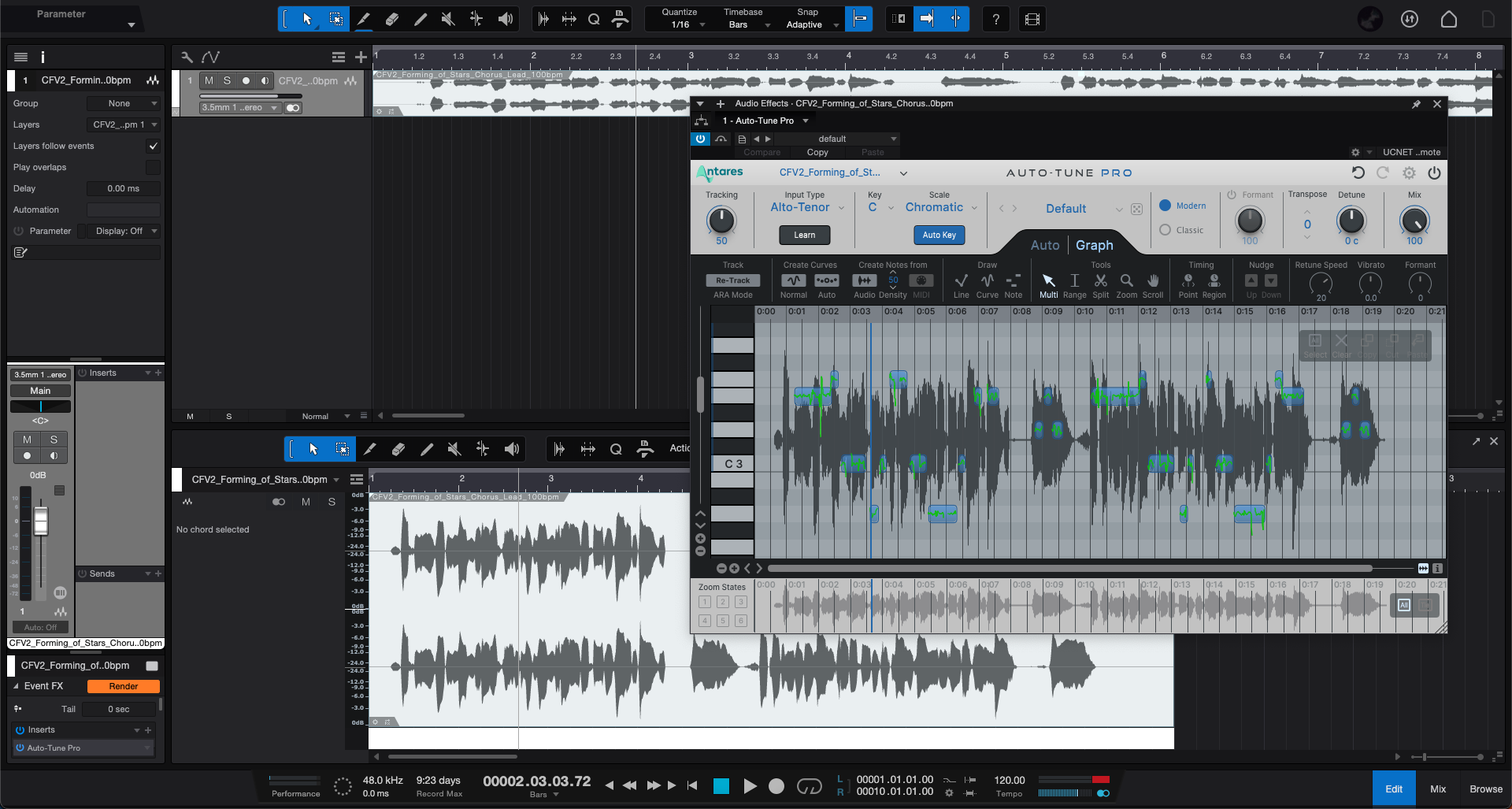
Task: Open the Key C dropdown
Action: [x=880, y=207]
